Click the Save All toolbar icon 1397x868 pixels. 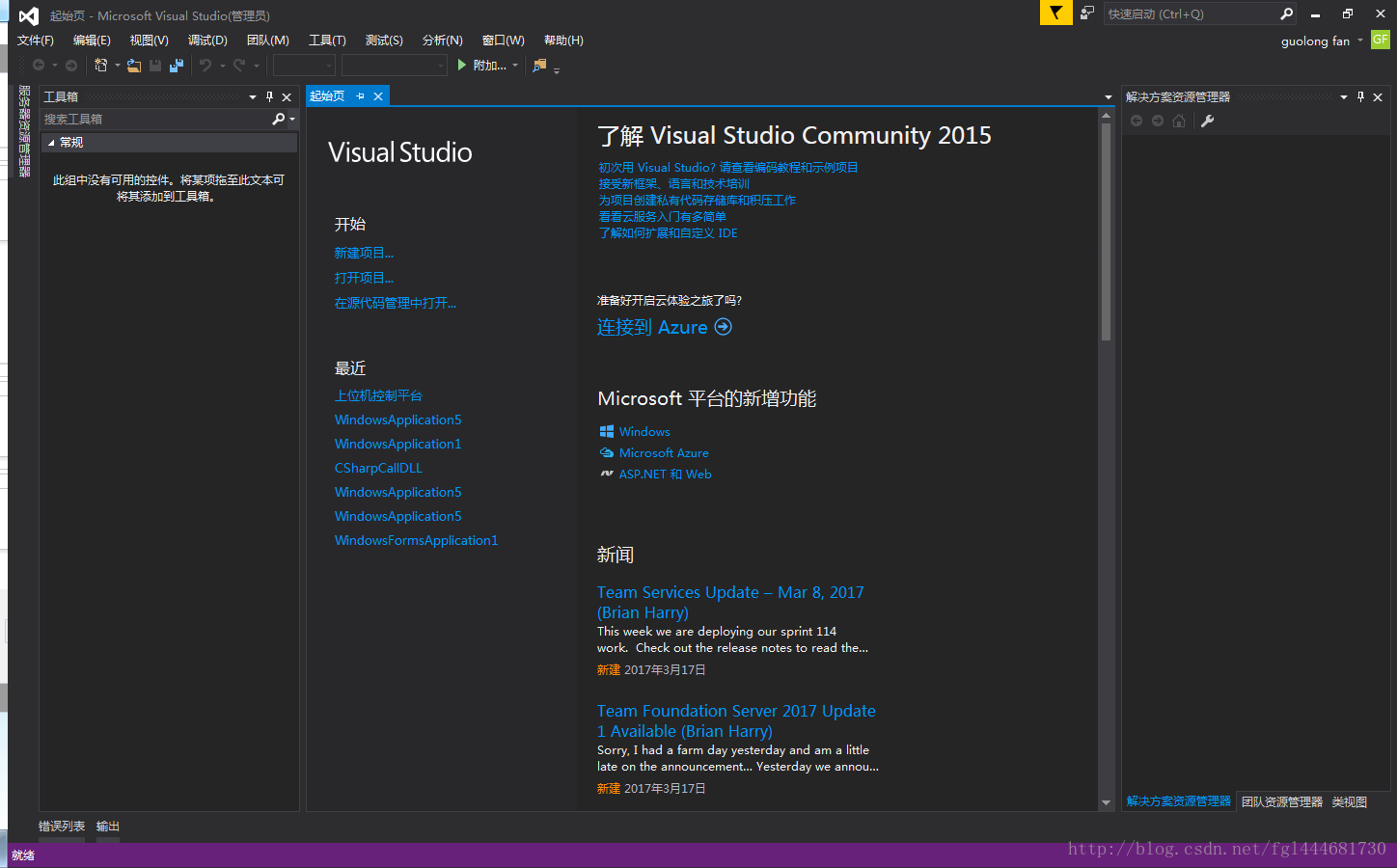177,66
